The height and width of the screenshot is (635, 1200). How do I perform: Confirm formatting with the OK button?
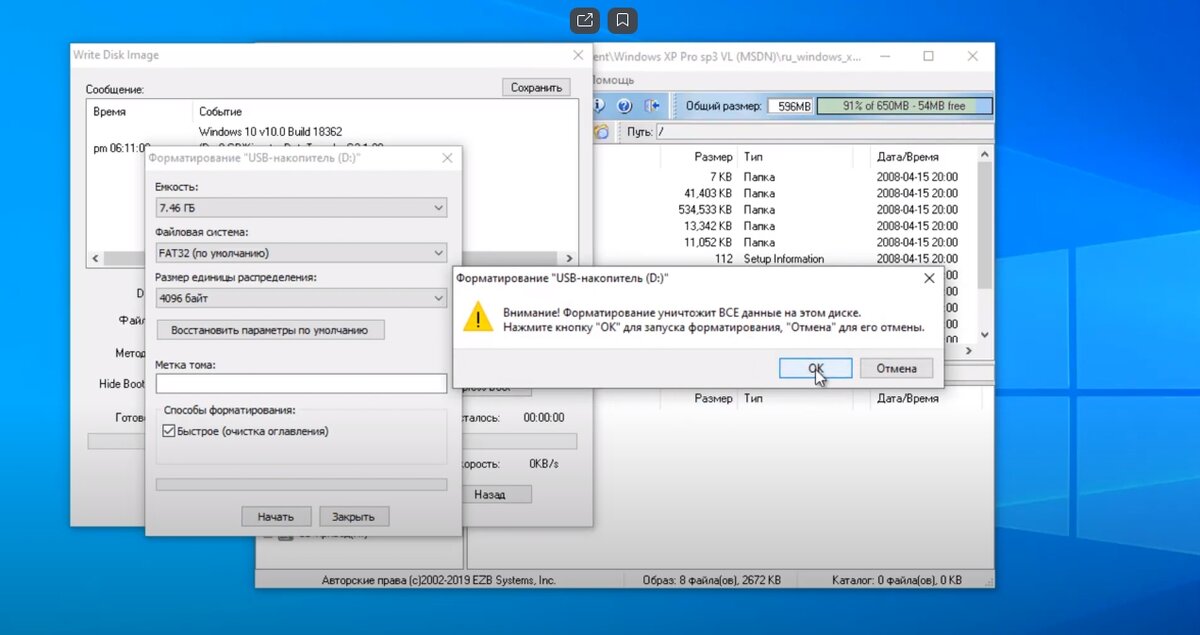[x=816, y=368]
